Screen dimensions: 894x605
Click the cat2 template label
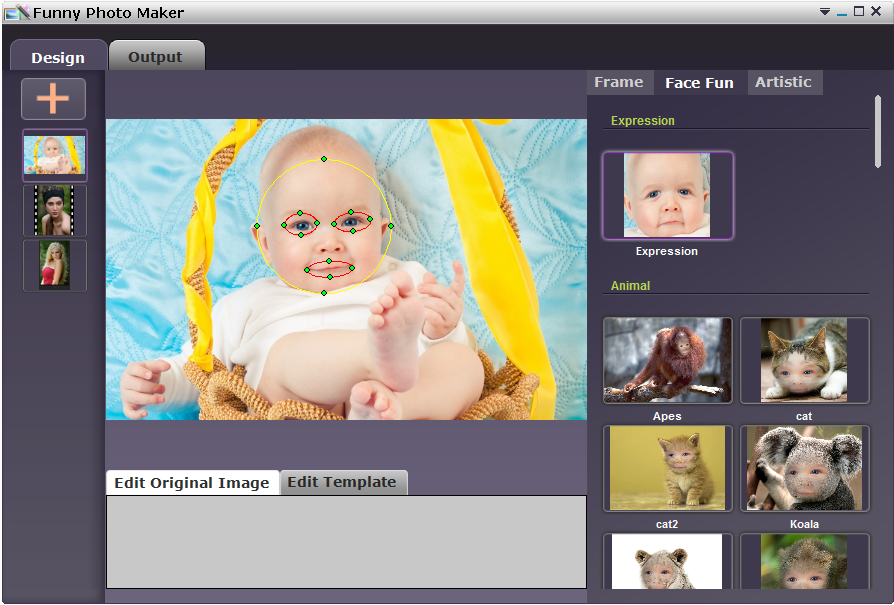click(x=667, y=524)
